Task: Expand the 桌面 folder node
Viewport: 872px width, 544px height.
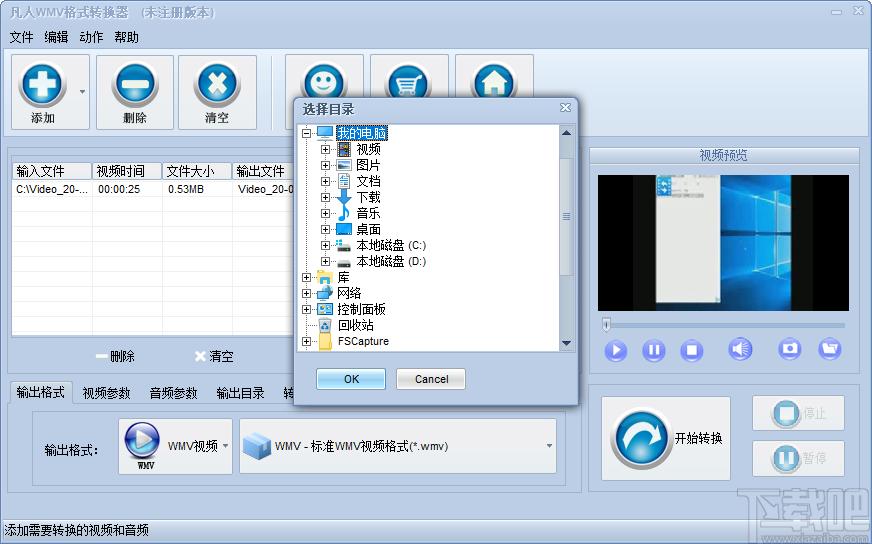Action: pos(325,229)
